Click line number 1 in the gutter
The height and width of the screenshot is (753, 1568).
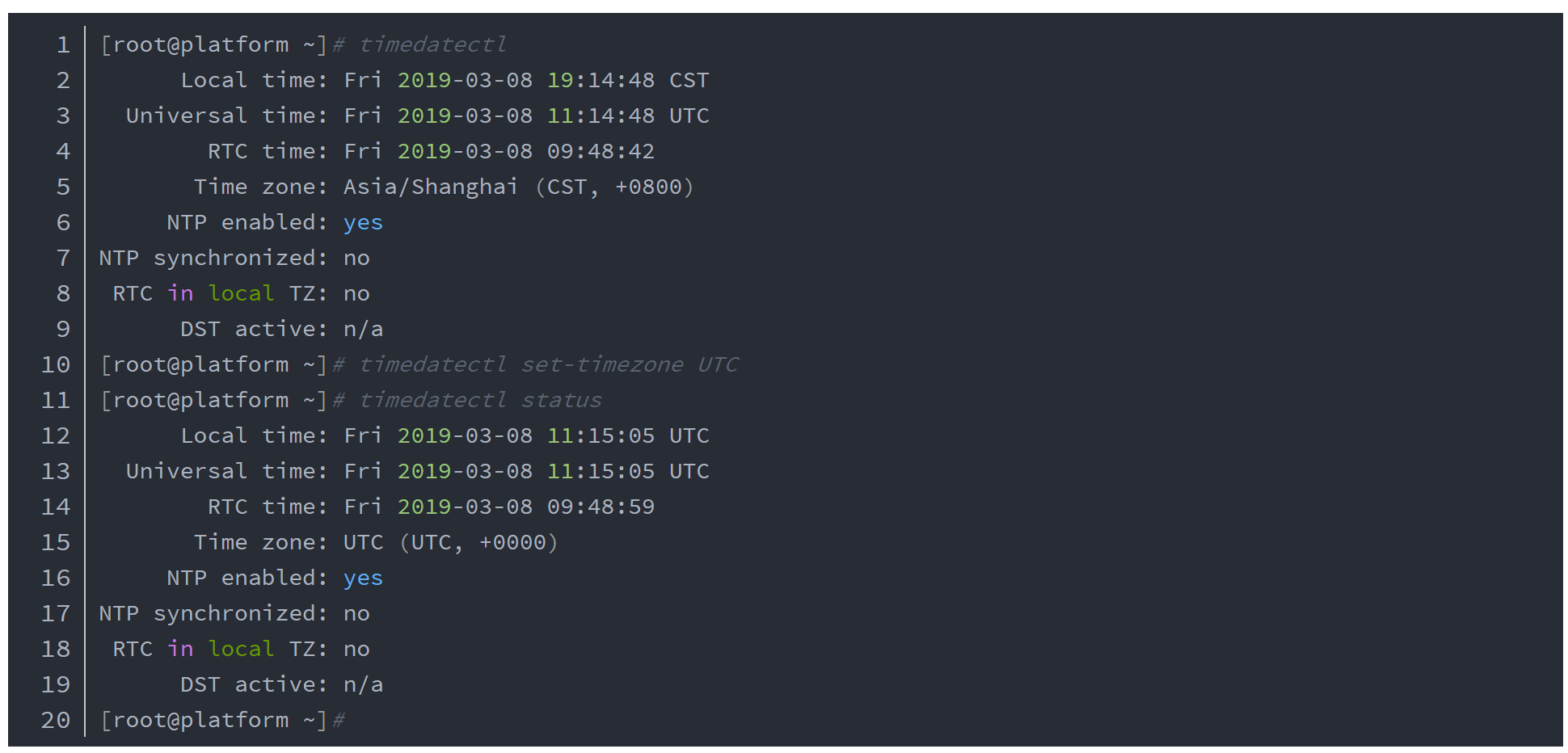63,44
